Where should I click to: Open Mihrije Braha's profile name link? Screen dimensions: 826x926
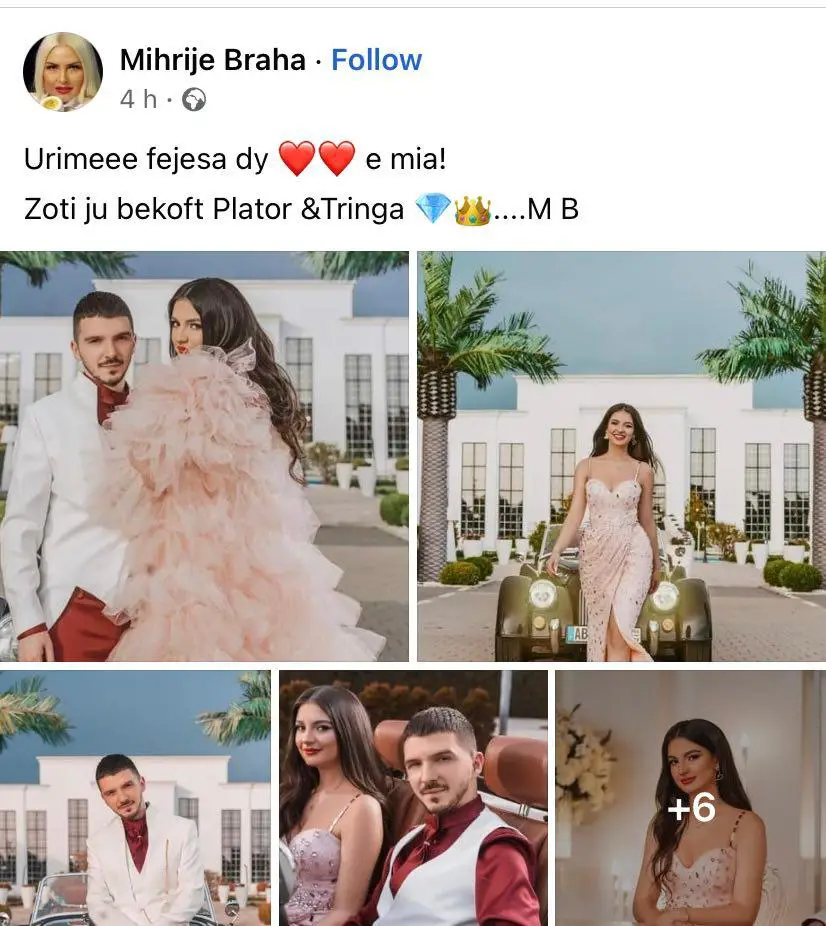213,60
